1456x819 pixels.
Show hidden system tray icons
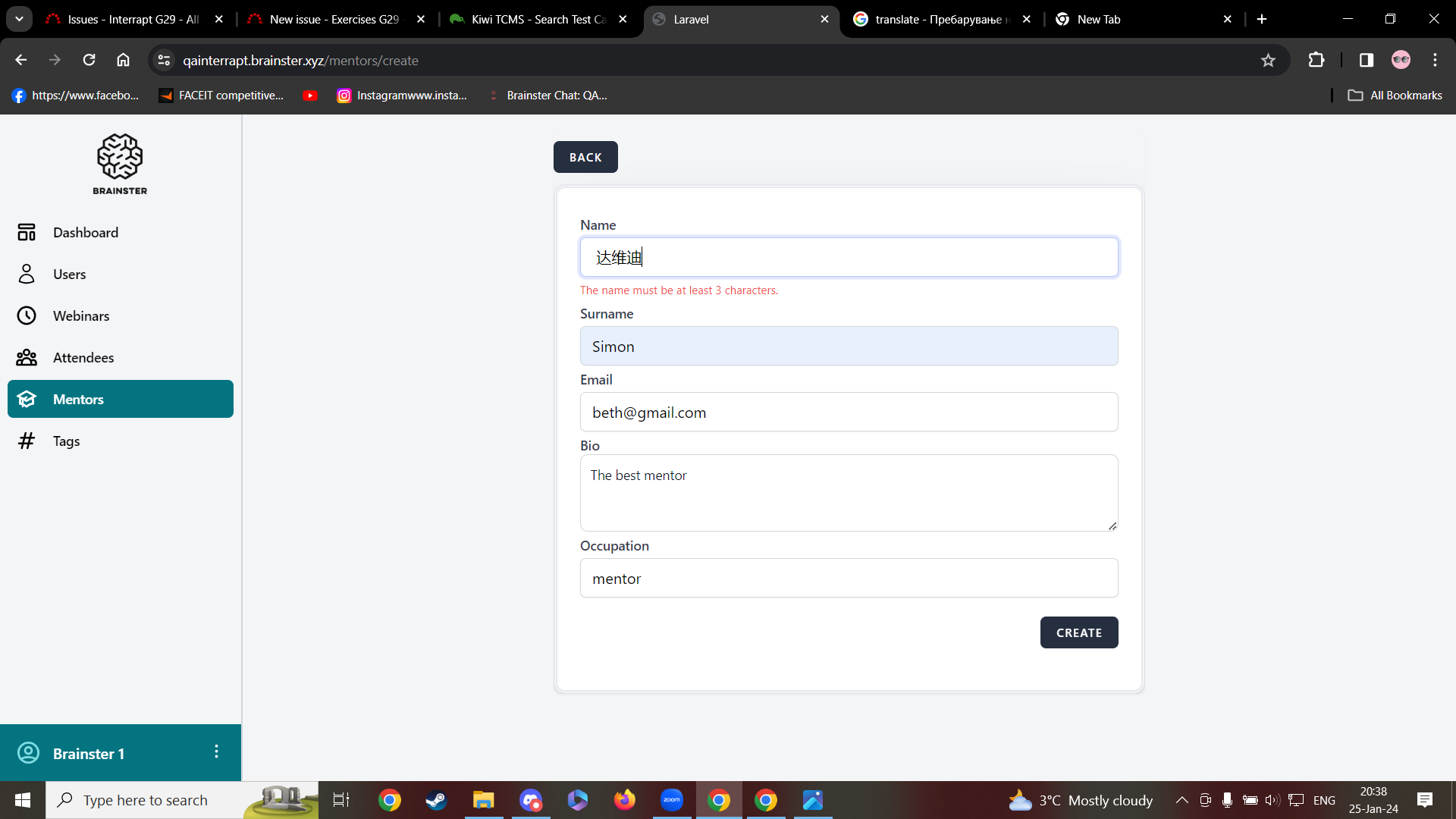pyautogui.click(x=1181, y=800)
